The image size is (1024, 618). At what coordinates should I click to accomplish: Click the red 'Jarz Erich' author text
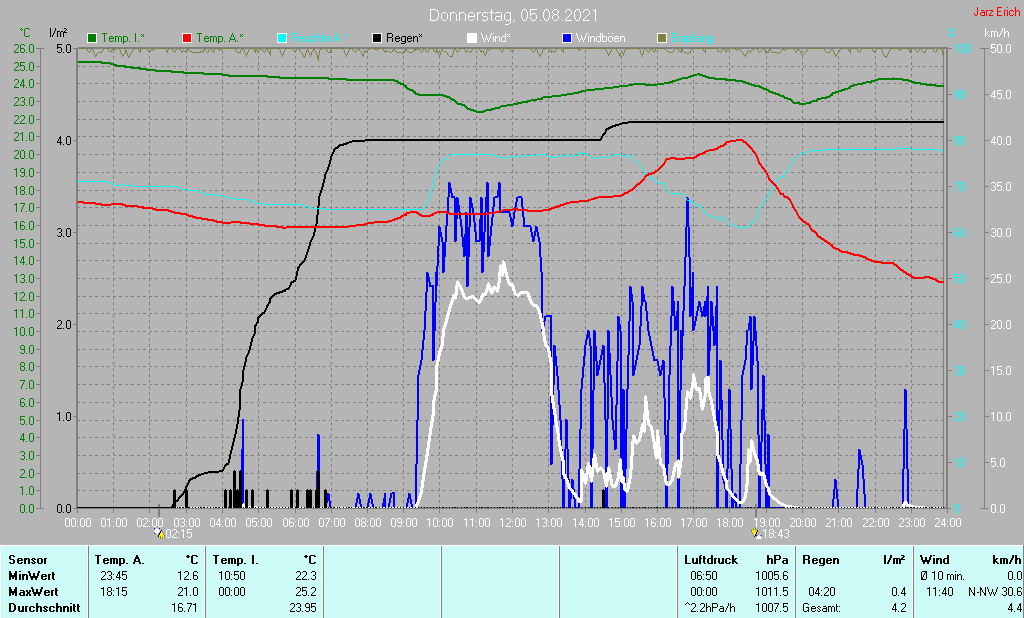click(x=996, y=13)
